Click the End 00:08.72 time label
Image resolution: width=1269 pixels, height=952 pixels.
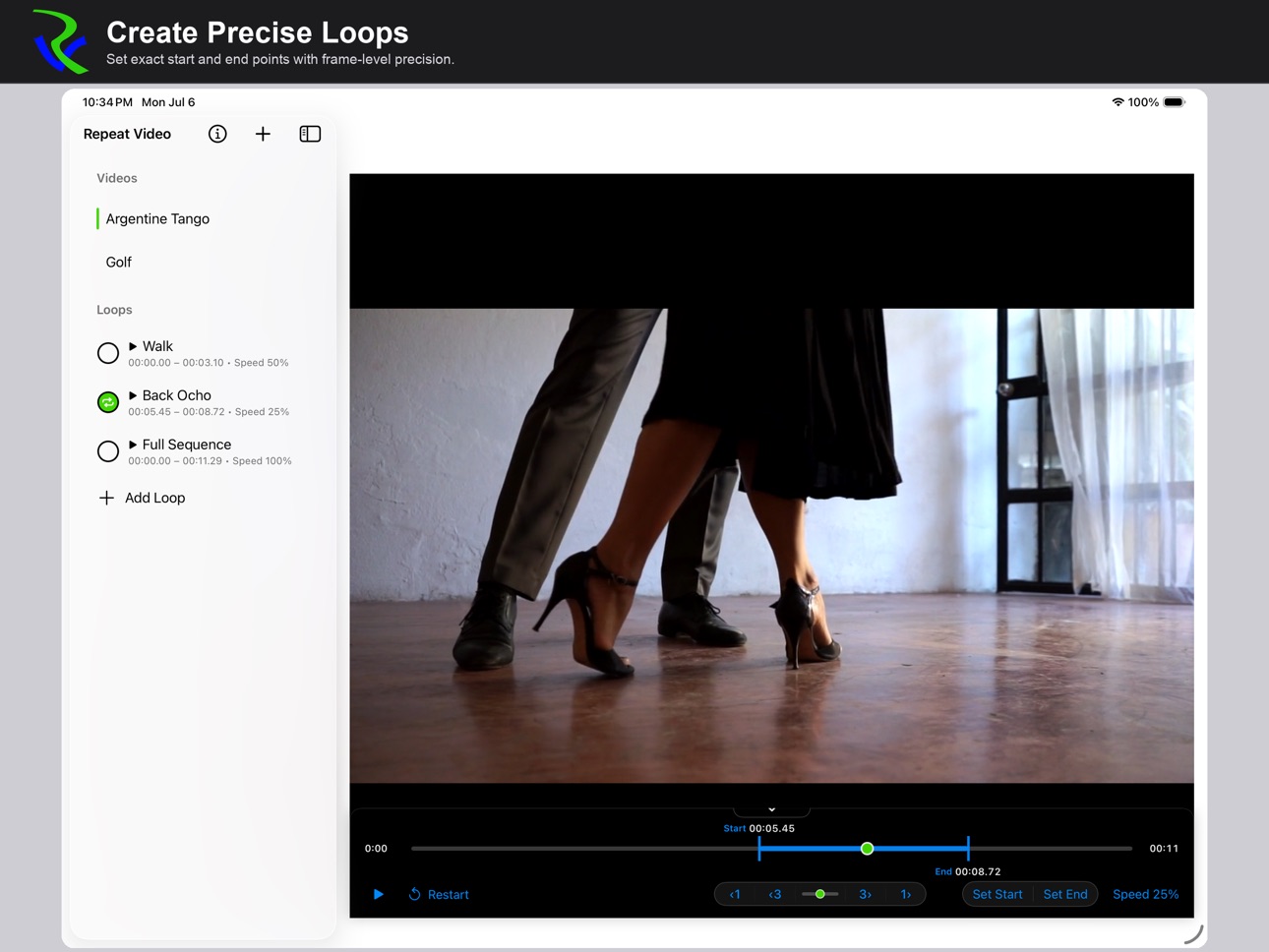point(968,871)
